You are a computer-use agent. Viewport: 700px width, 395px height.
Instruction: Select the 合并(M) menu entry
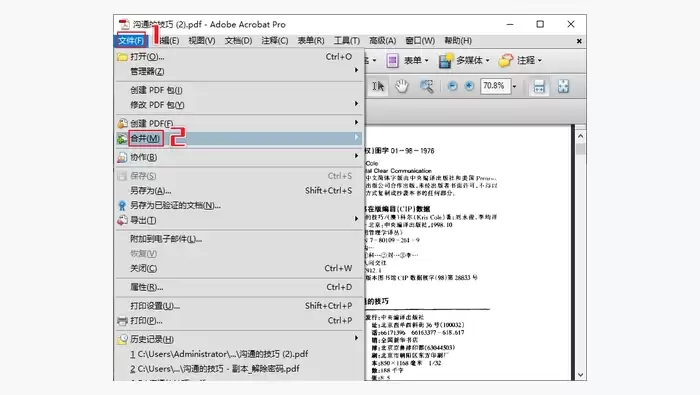click(240, 138)
